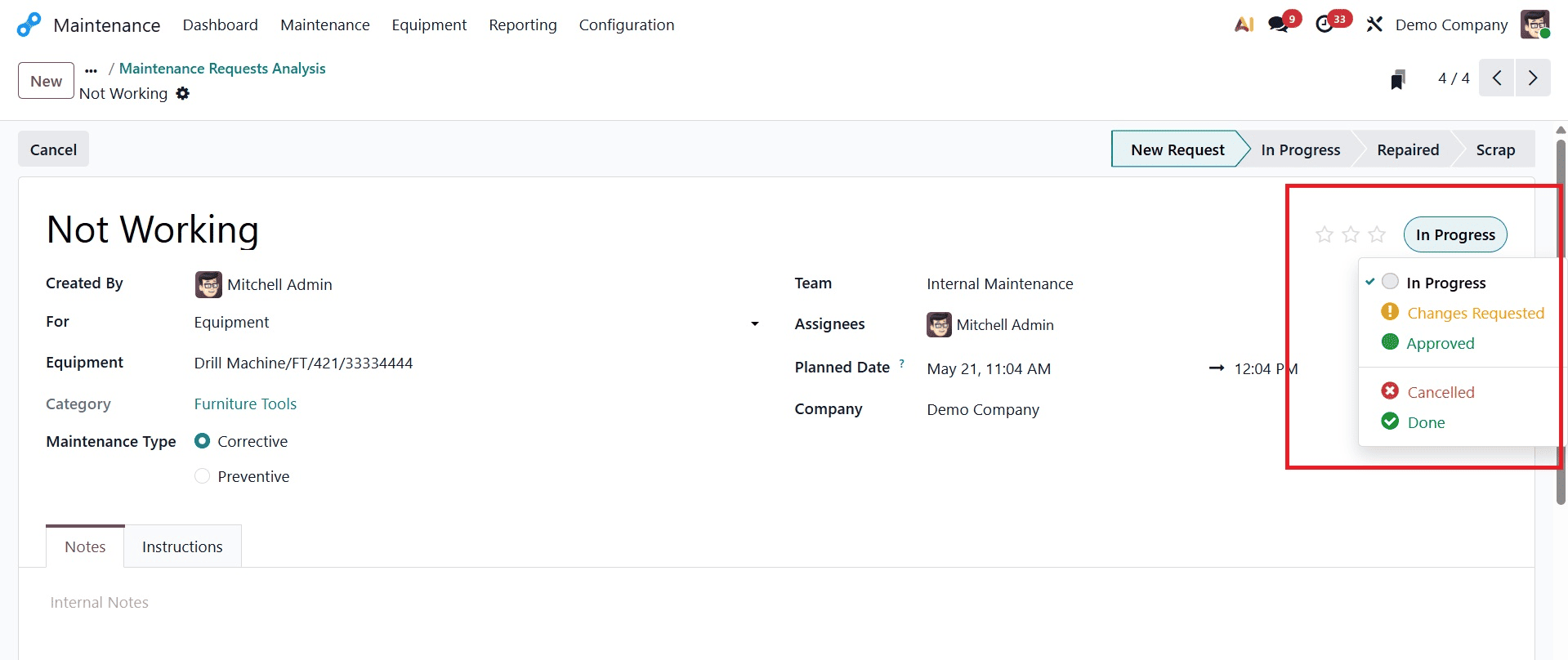Open the conversations messages icon
The image size is (1568, 660).
(x=1279, y=25)
